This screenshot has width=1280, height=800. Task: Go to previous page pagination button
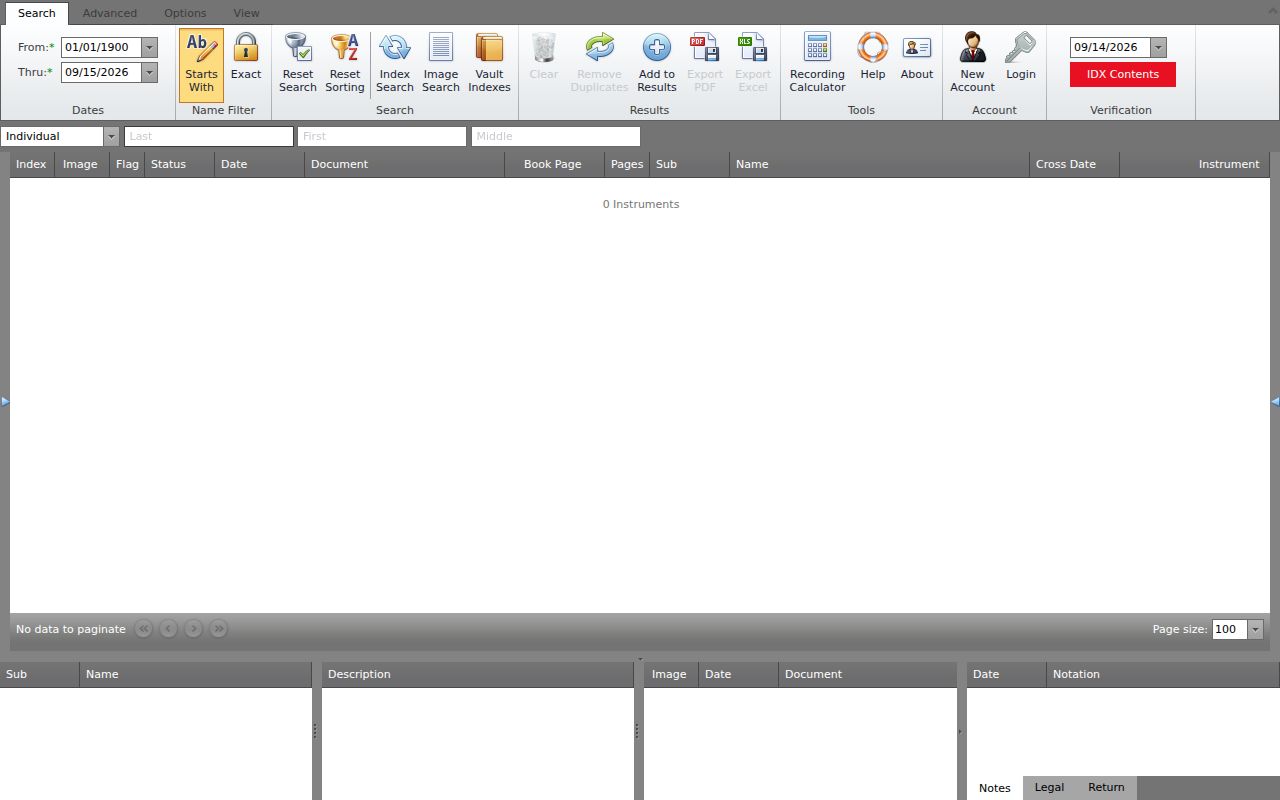click(x=168, y=629)
